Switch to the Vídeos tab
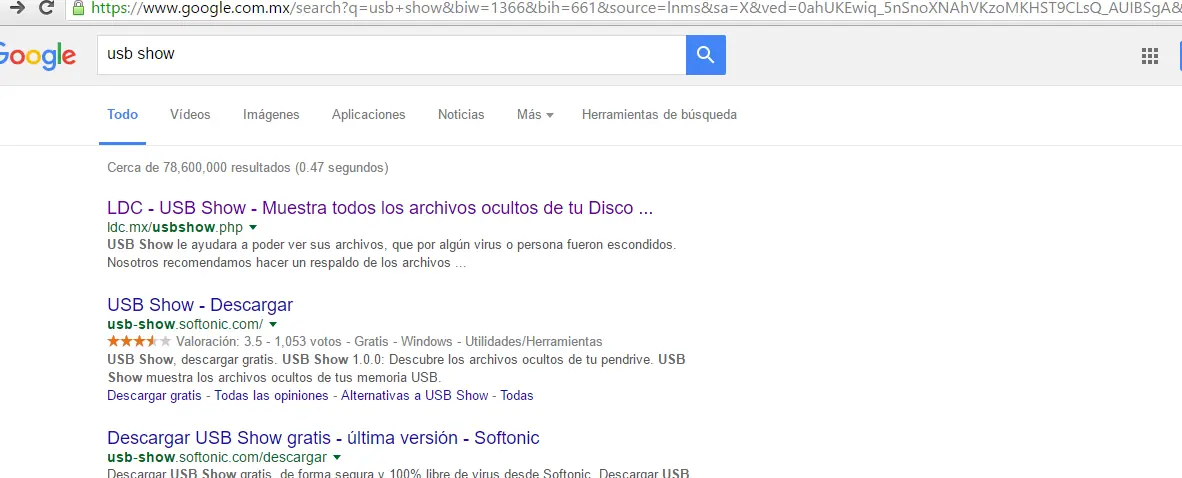This screenshot has width=1182, height=478. (x=190, y=115)
